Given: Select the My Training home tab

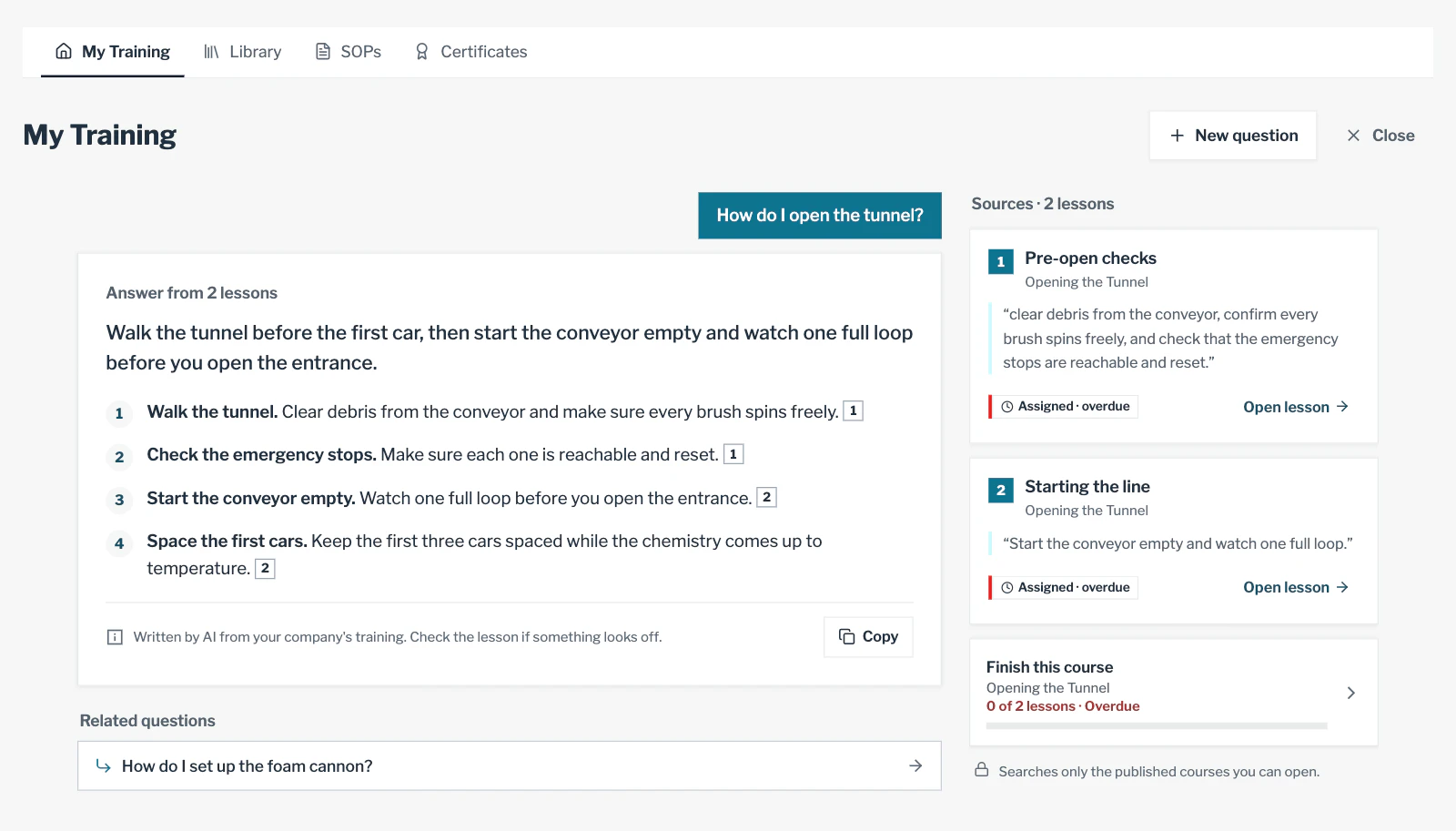Looking at the screenshot, I should click(x=113, y=52).
